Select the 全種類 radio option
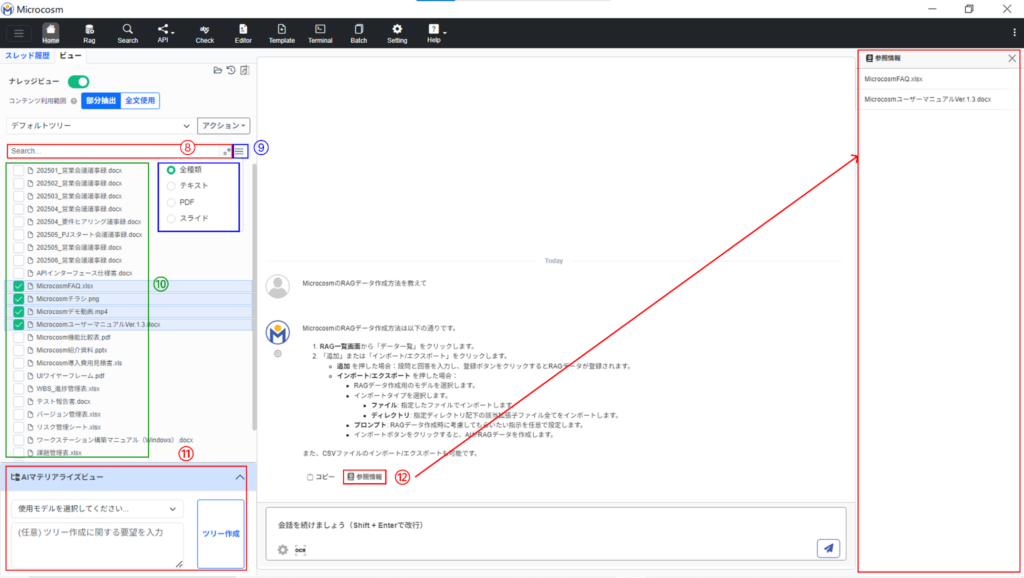The width and height of the screenshot is (1024, 578). click(171, 170)
